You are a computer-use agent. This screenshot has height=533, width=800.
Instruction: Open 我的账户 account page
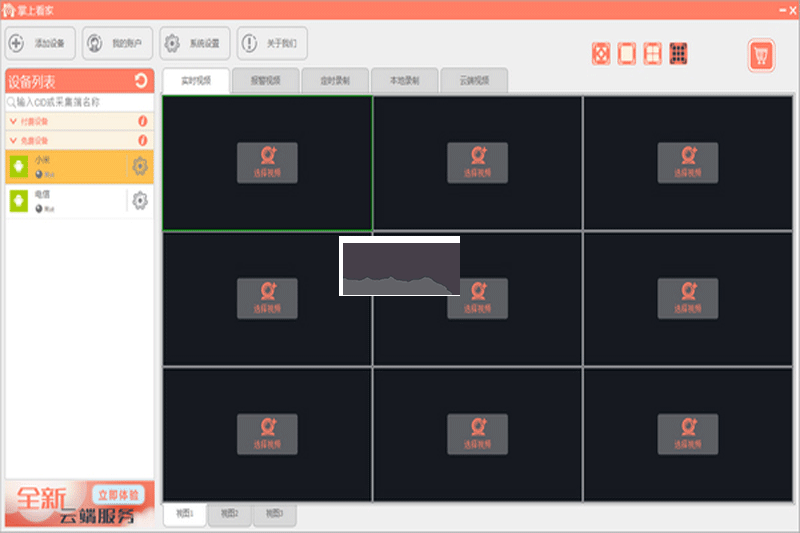(x=118, y=44)
